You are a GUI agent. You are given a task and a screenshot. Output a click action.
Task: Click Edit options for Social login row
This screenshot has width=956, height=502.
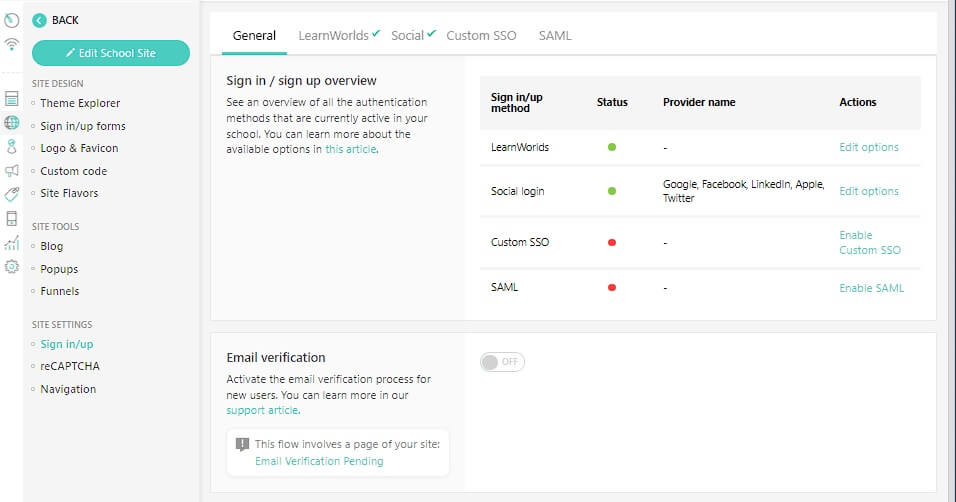coord(869,191)
